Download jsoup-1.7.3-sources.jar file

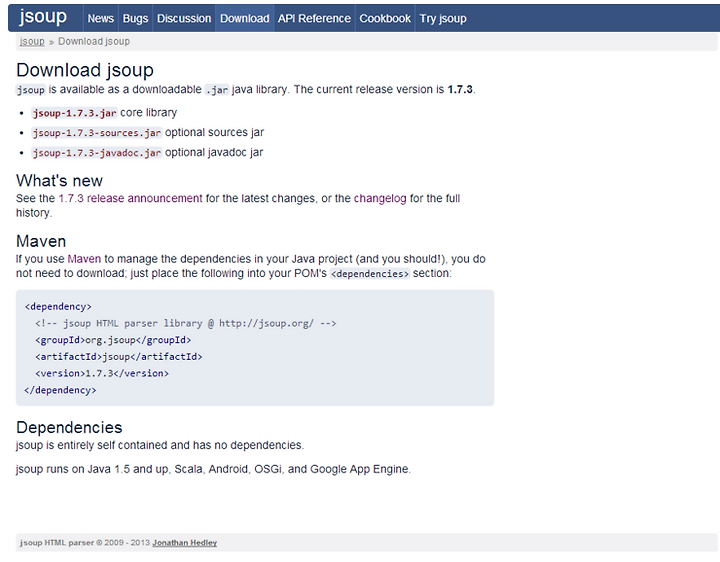[96, 133]
